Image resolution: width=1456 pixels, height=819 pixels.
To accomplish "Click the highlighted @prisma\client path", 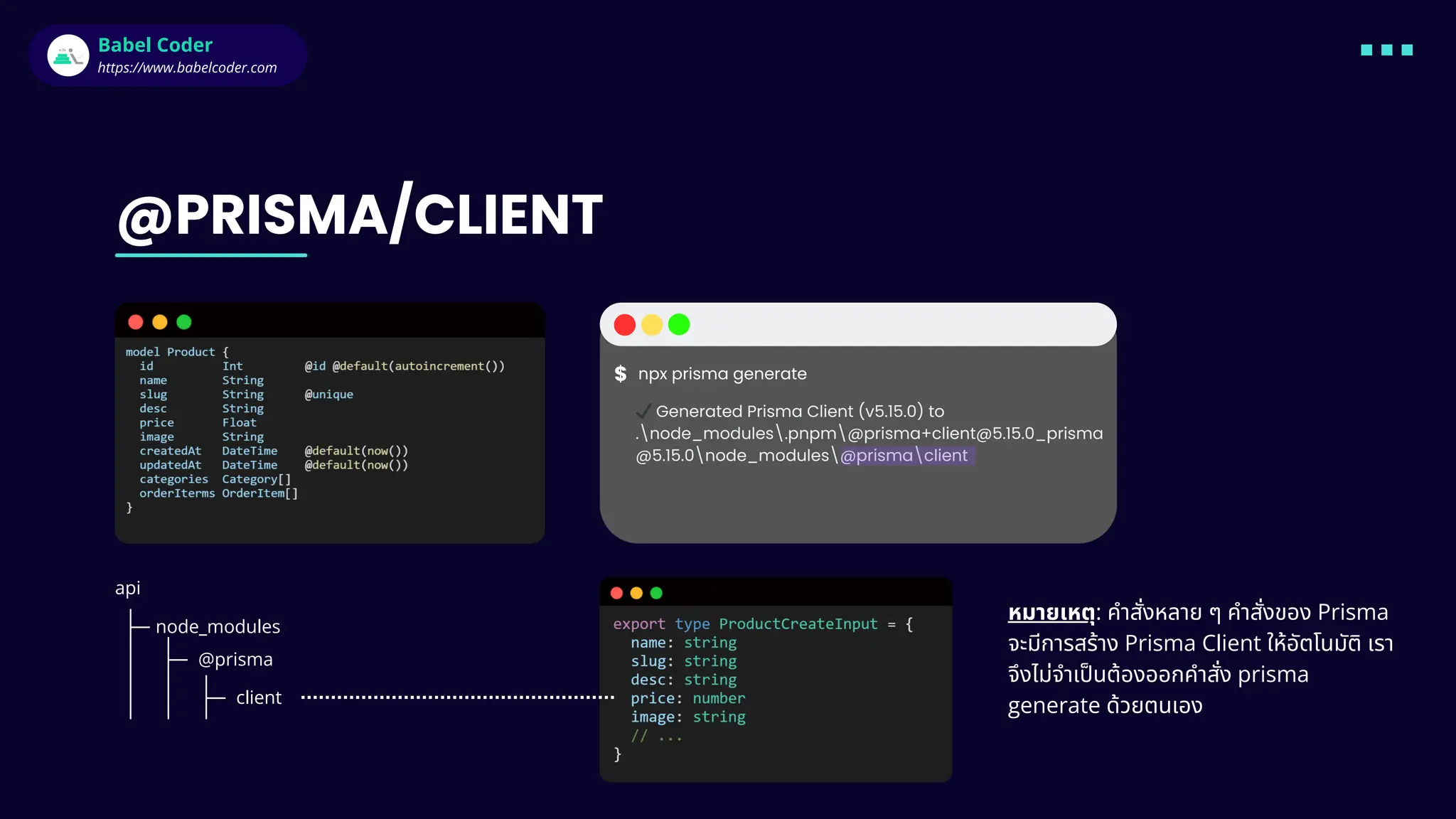I will click(x=904, y=456).
